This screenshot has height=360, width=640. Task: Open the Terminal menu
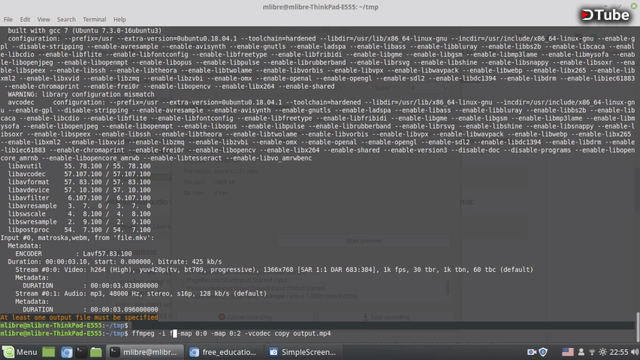[x=94, y=19]
